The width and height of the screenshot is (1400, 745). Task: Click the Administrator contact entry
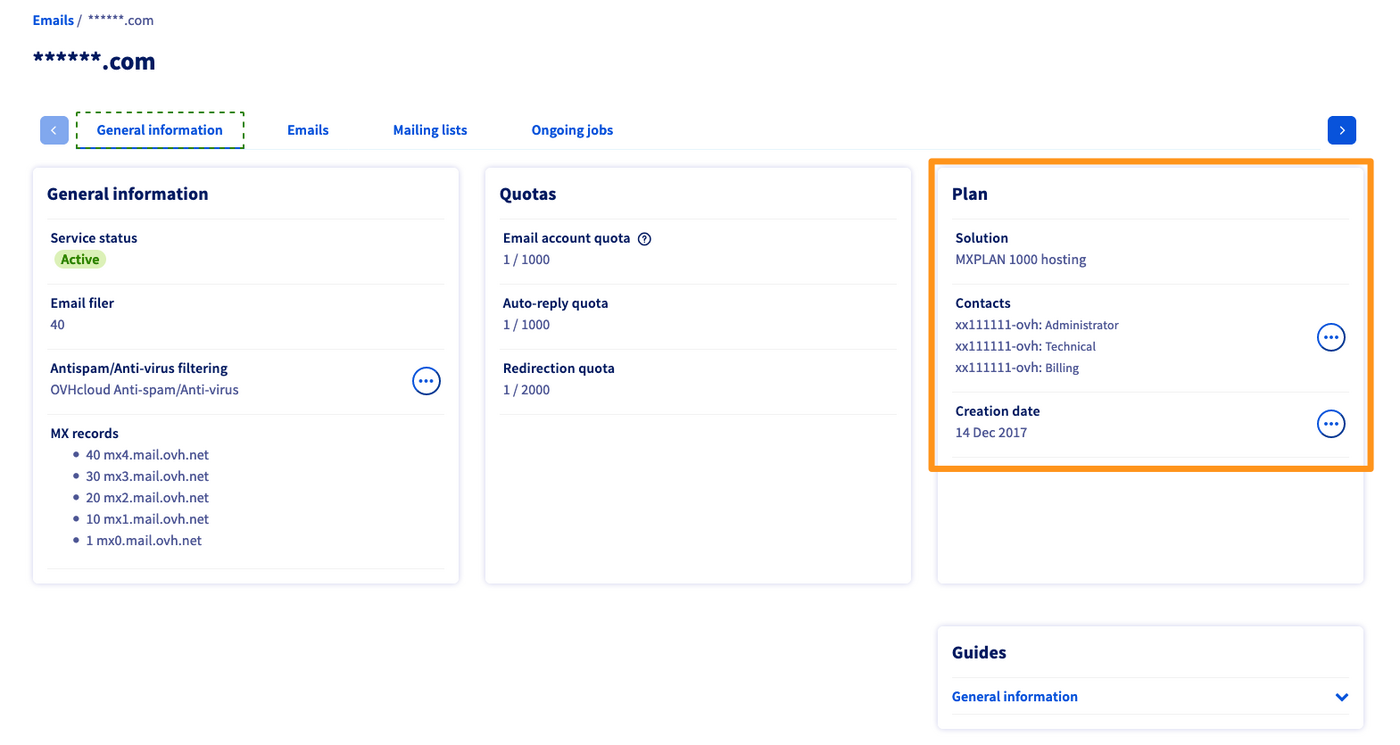[1036, 325]
